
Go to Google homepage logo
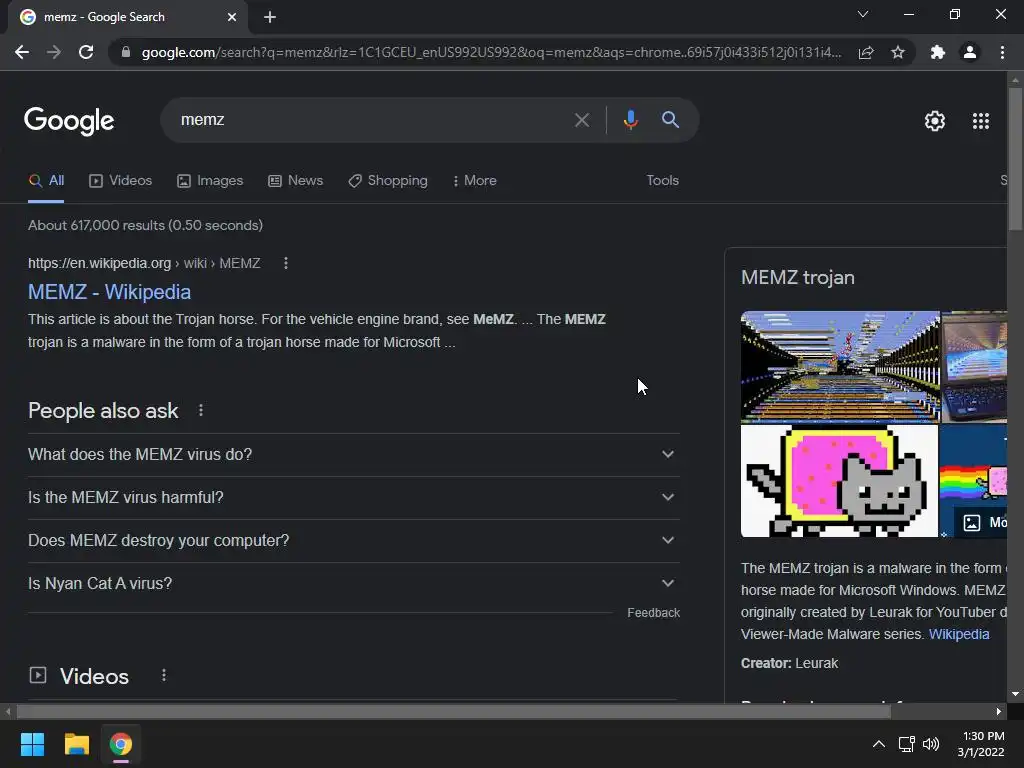[69, 121]
